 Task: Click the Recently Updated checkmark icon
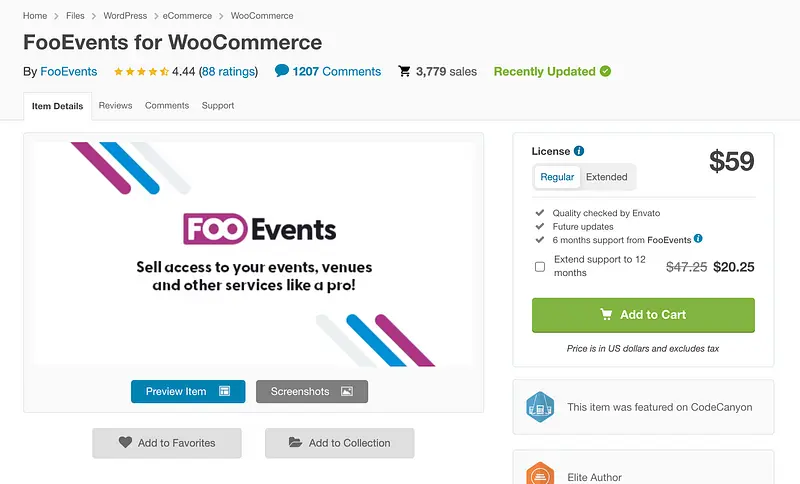605,71
